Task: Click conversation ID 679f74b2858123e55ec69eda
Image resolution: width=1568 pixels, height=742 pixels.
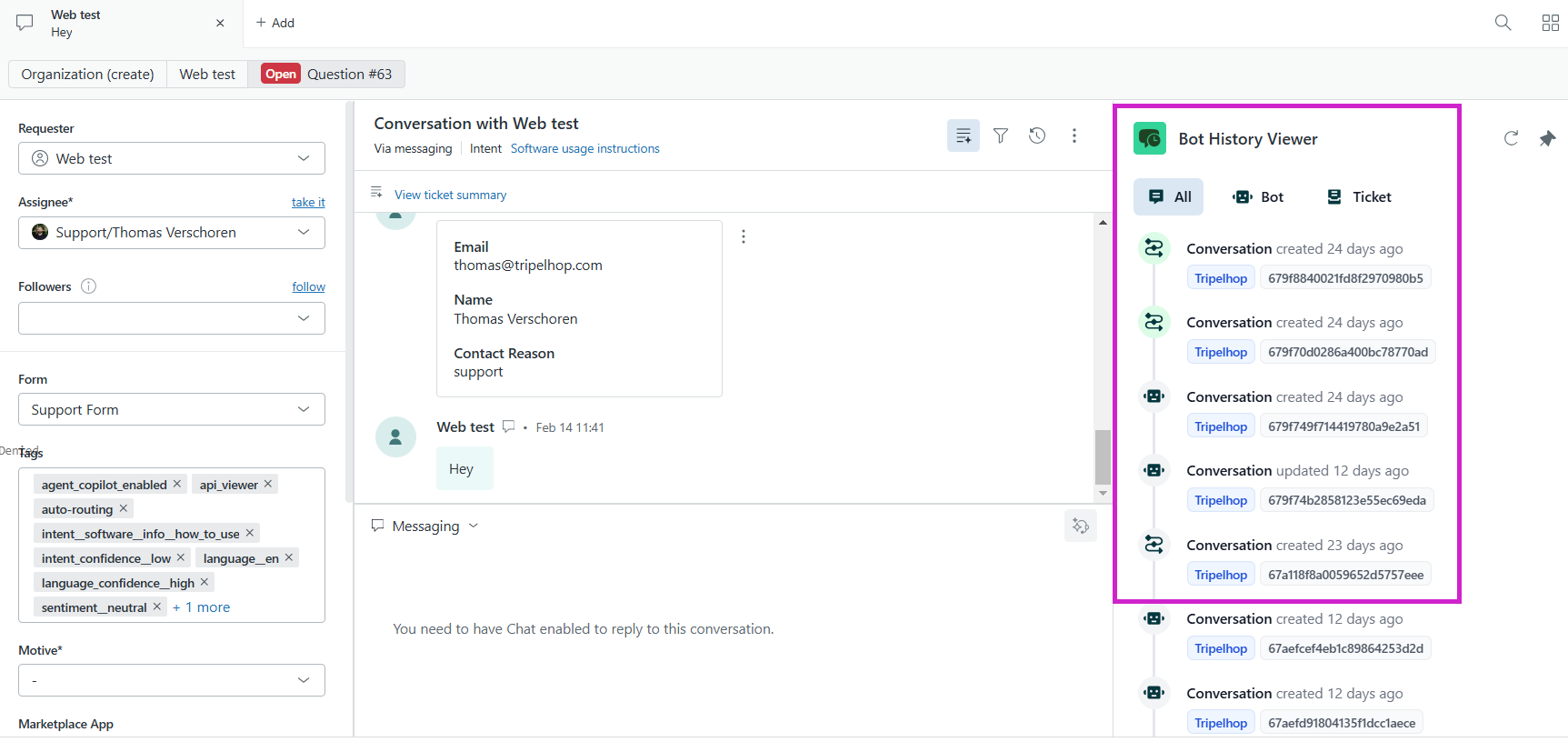Action: pos(1347,500)
